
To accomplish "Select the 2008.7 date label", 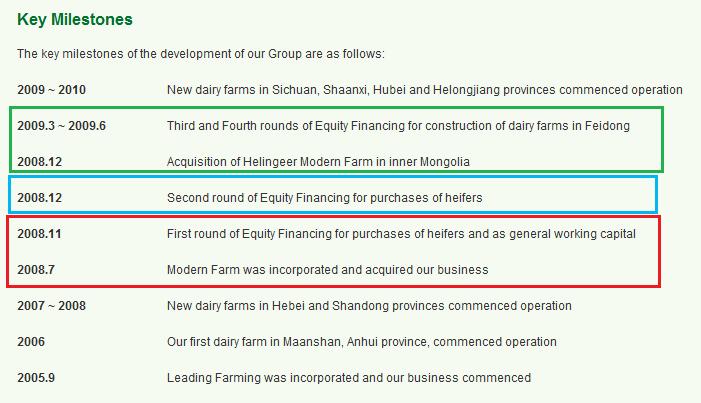I will [x=38, y=270].
